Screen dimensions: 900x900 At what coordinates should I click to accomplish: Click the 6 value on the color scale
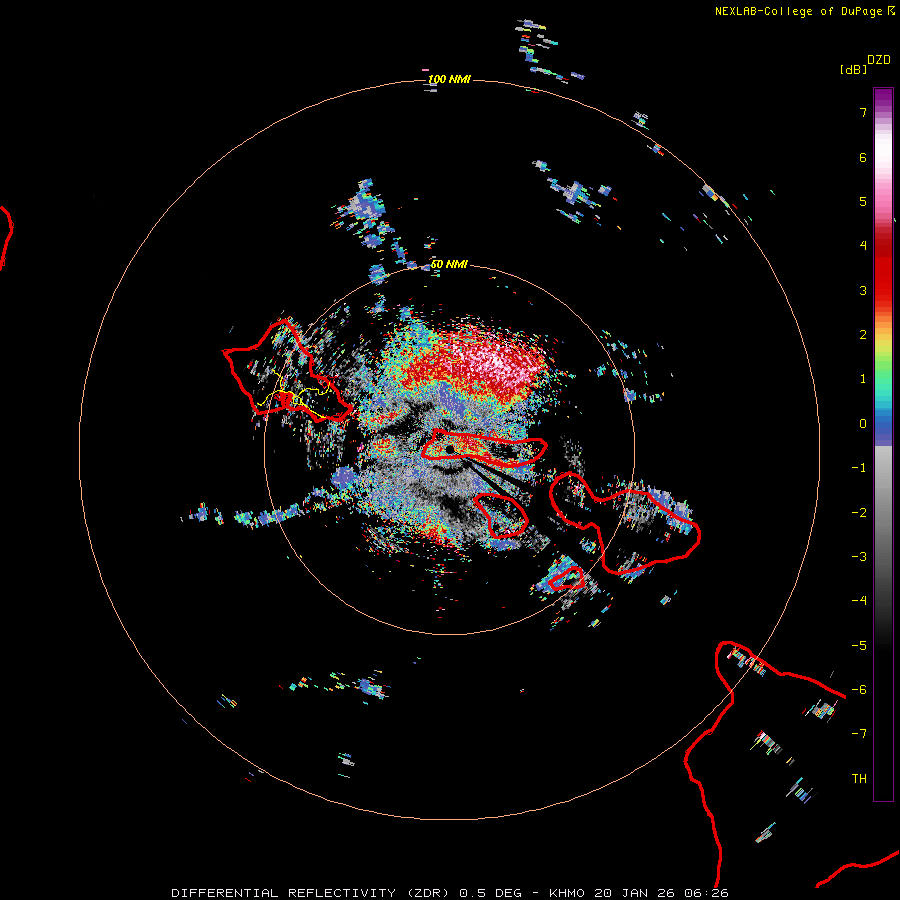click(863, 157)
